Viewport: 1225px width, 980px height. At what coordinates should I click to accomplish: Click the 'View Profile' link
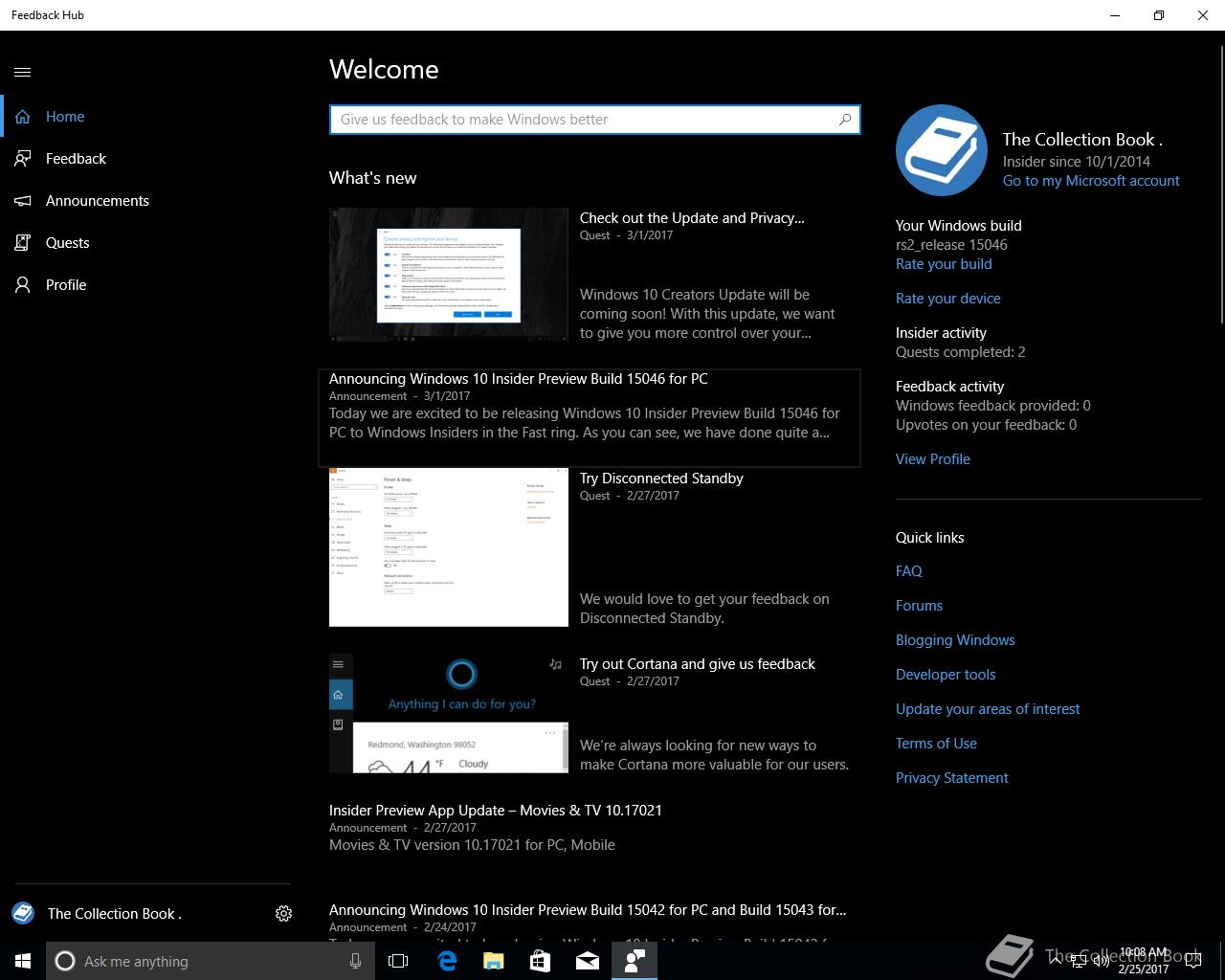(933, 459)
